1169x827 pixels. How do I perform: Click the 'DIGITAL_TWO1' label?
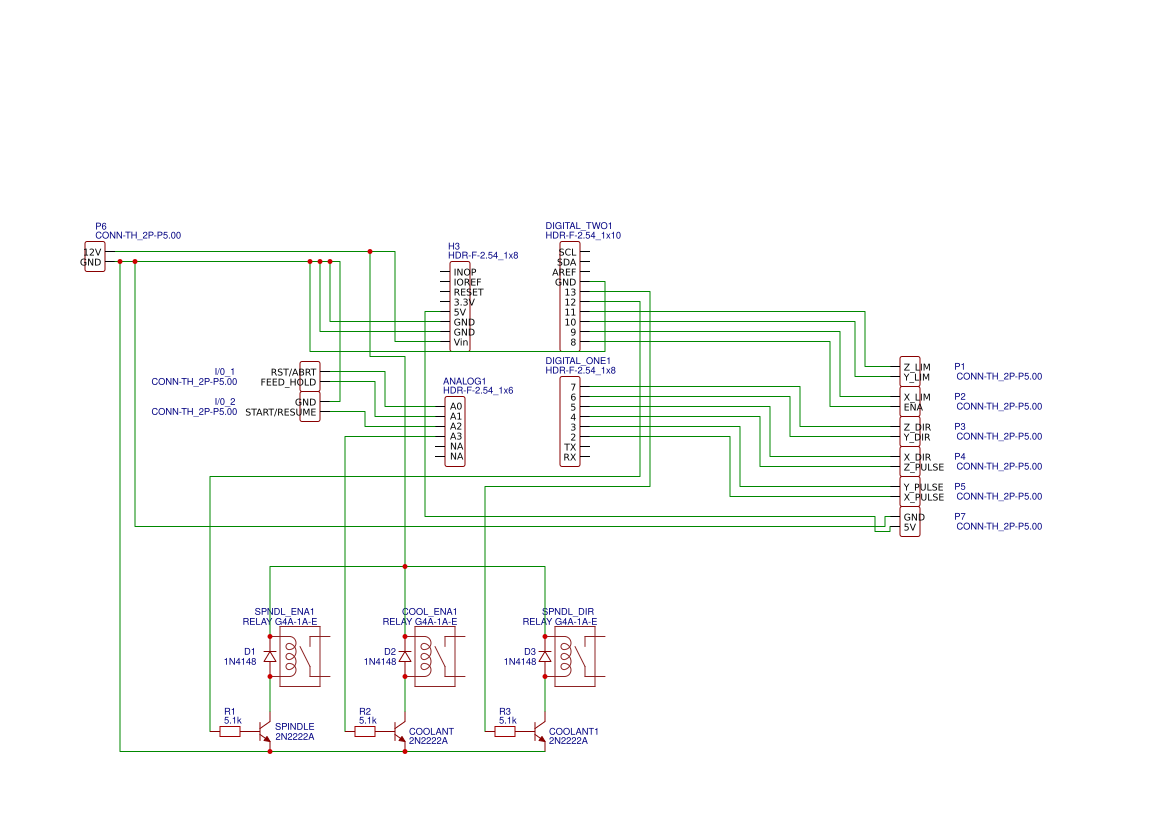coord(579,225)
